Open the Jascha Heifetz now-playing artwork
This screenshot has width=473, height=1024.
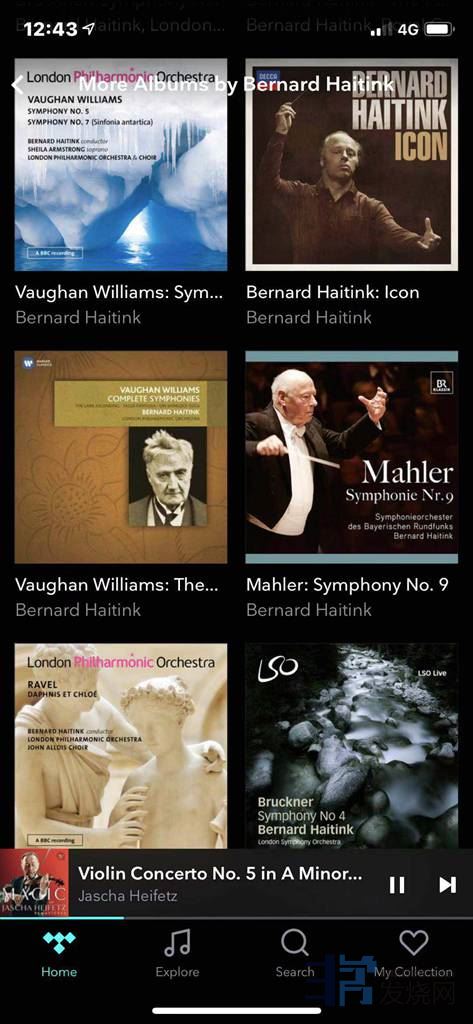coord(34,883)
